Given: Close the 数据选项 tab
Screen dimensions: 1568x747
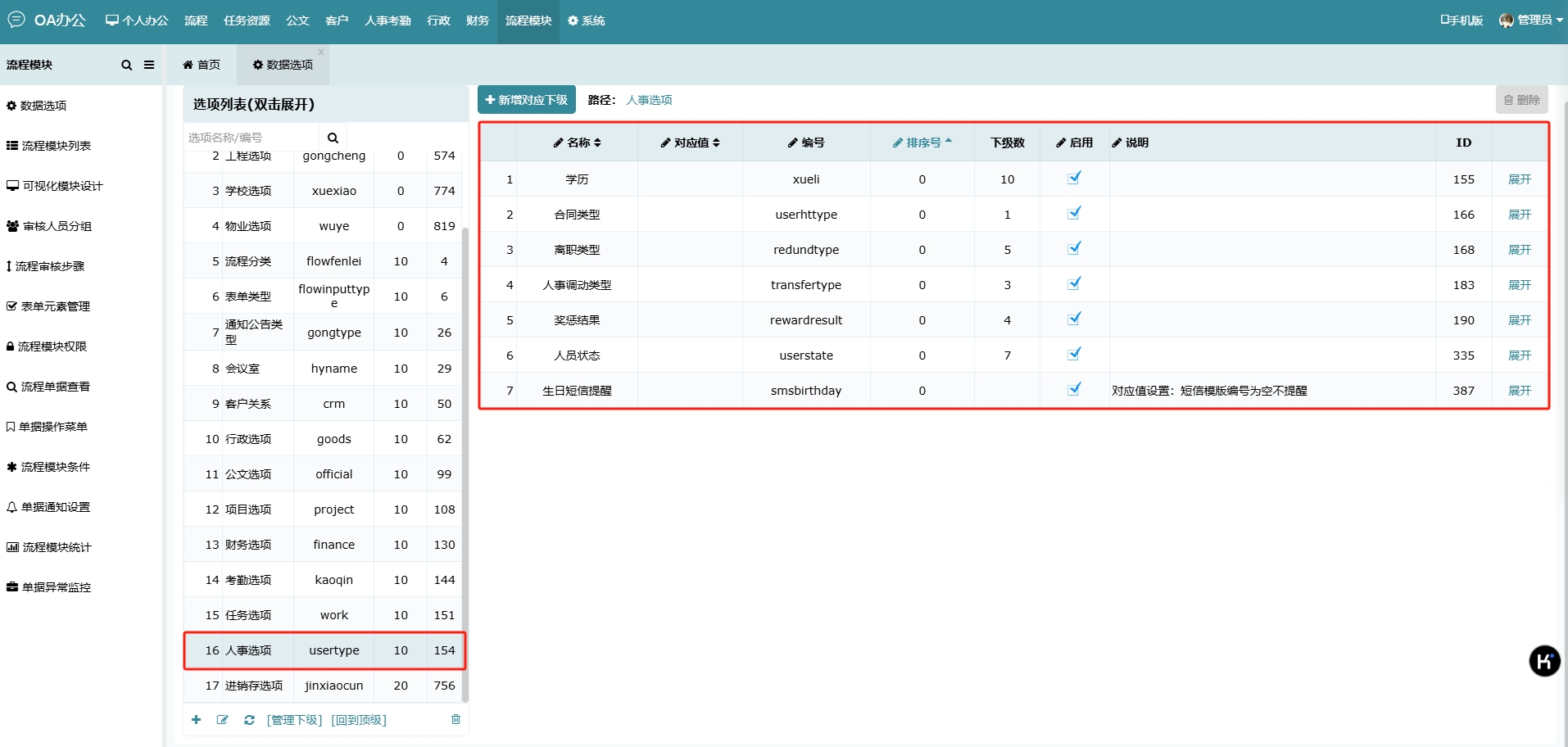Looking at the screenshot, I should [321, 52].
